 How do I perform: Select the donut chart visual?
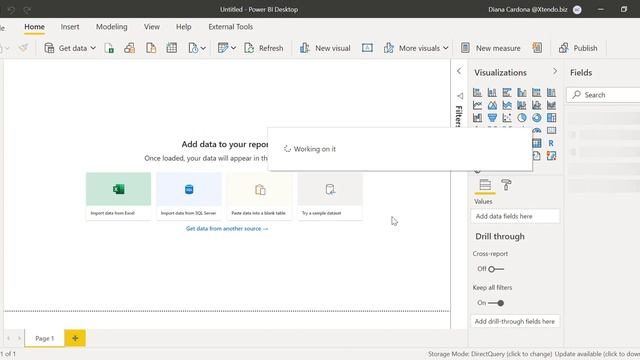[536, 118]
